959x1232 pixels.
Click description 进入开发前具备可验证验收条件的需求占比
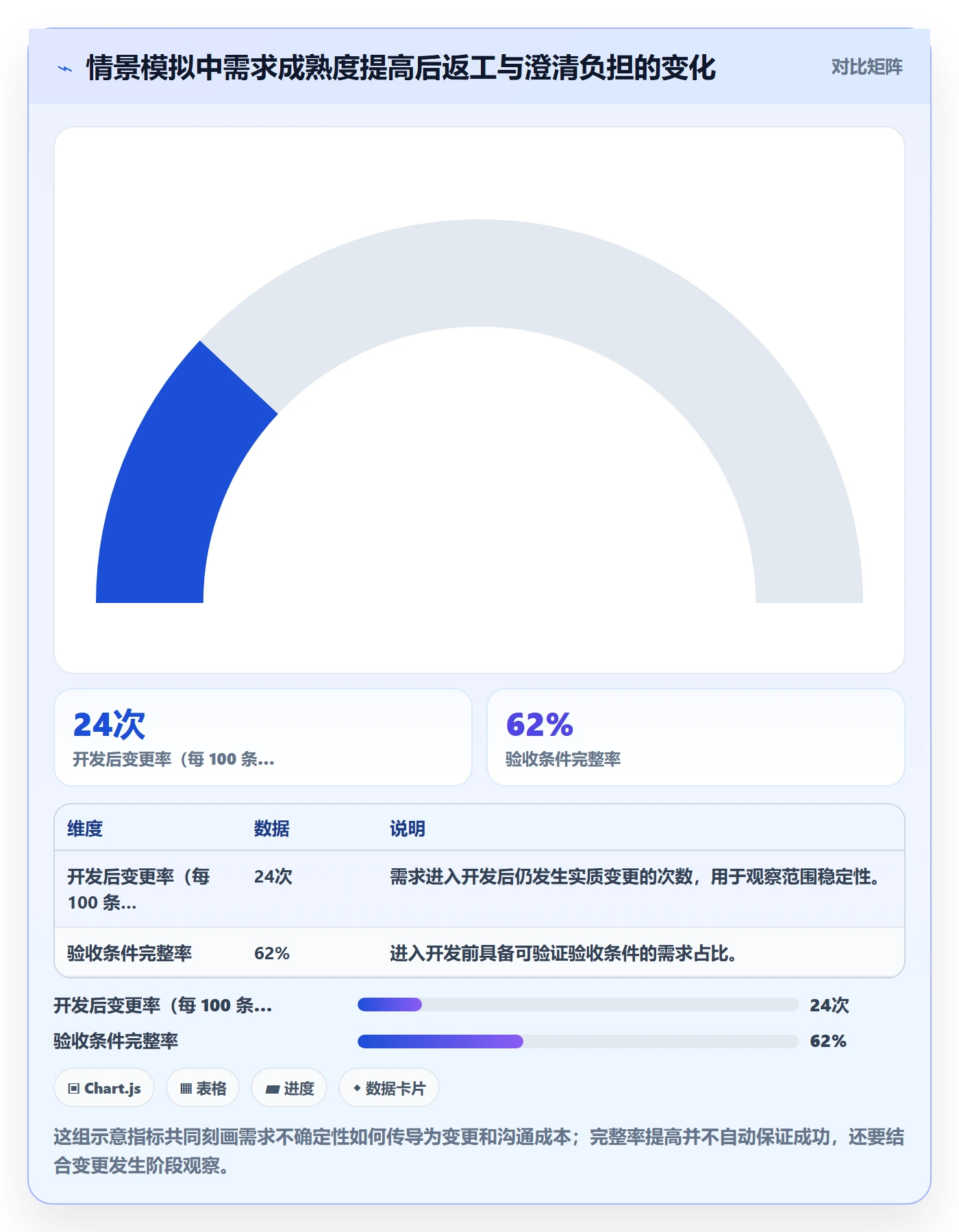tap(564, 953)
